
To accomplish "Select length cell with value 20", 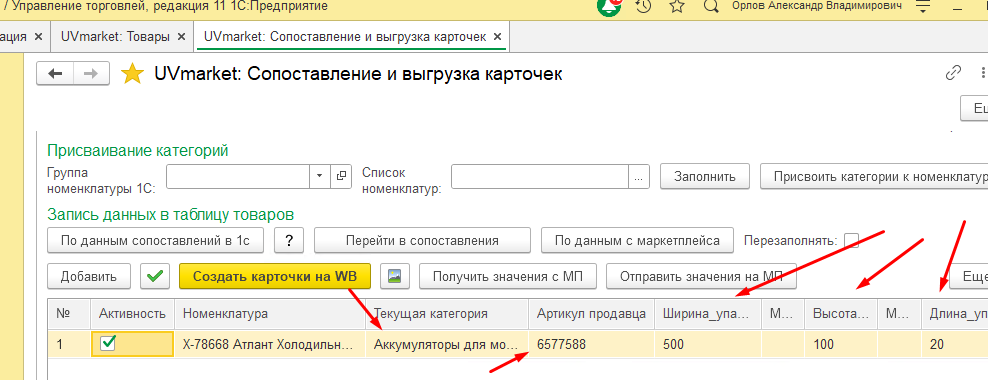I will [x=955, y=345].
